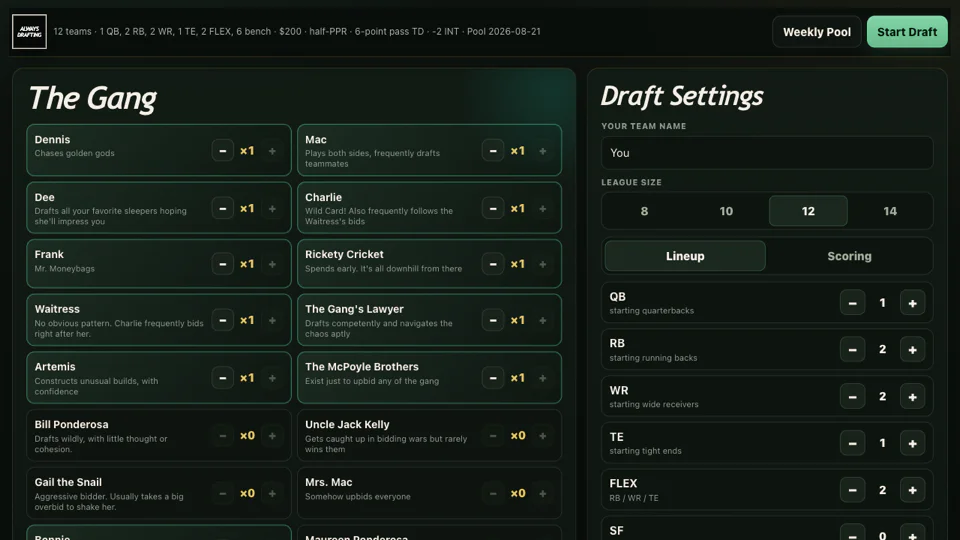Viewport: 960px width, 540px height.
Task: Increase Rickety Cricket count
Action: [542, 264]
